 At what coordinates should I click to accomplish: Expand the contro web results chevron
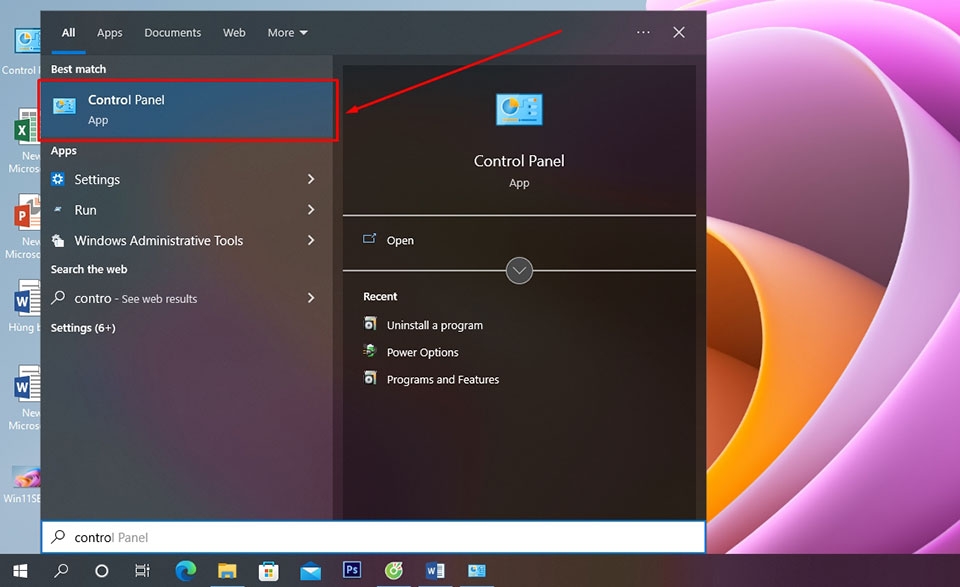pyautogui.click(x=311, y=297)
